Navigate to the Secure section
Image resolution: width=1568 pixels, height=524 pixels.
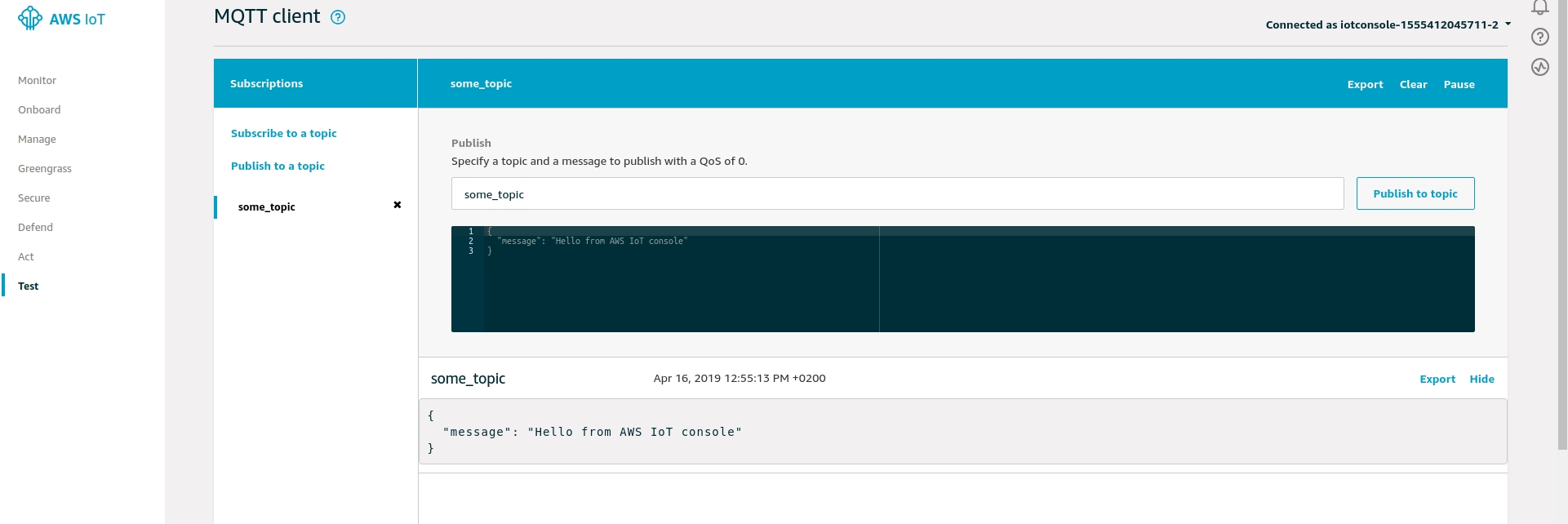[x=34, y=198]
